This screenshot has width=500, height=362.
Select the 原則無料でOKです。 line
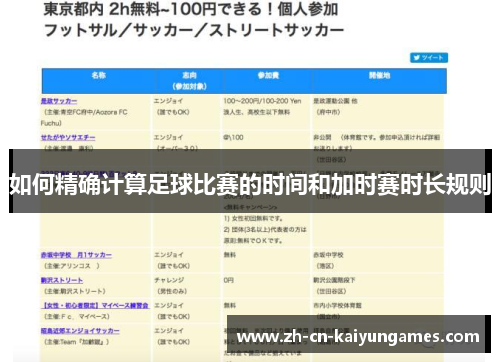pyautogui.click(x=253, y=241)
